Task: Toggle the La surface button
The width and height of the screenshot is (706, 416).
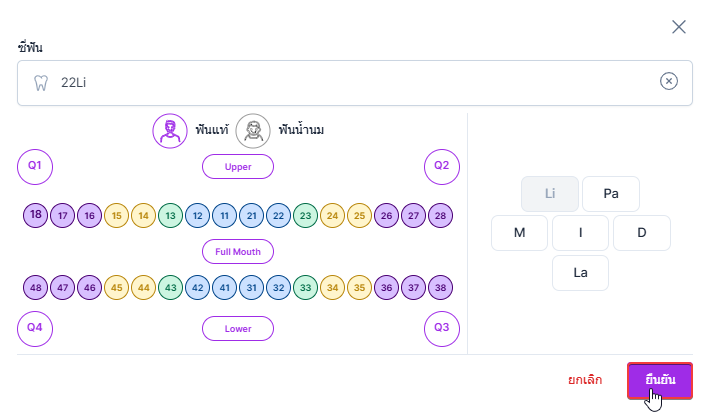Action: 580,272
